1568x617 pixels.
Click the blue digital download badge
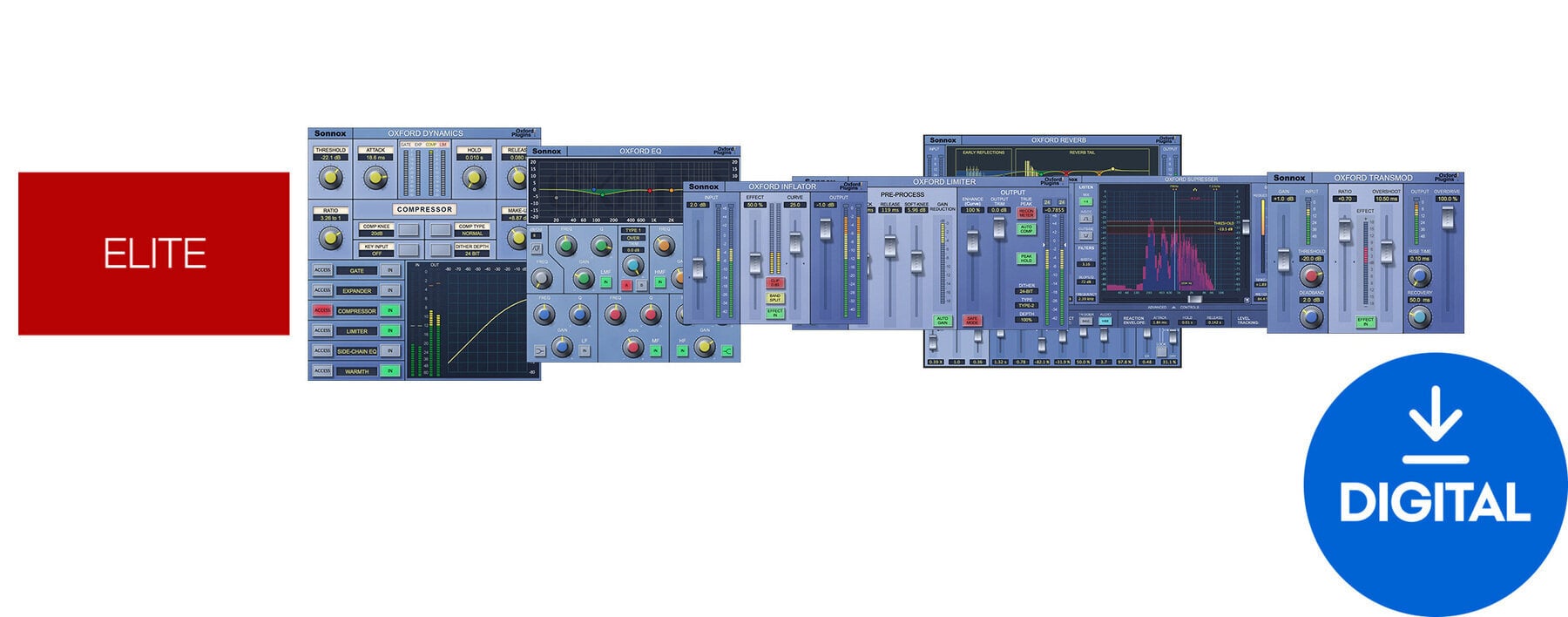pos(1435,485)
